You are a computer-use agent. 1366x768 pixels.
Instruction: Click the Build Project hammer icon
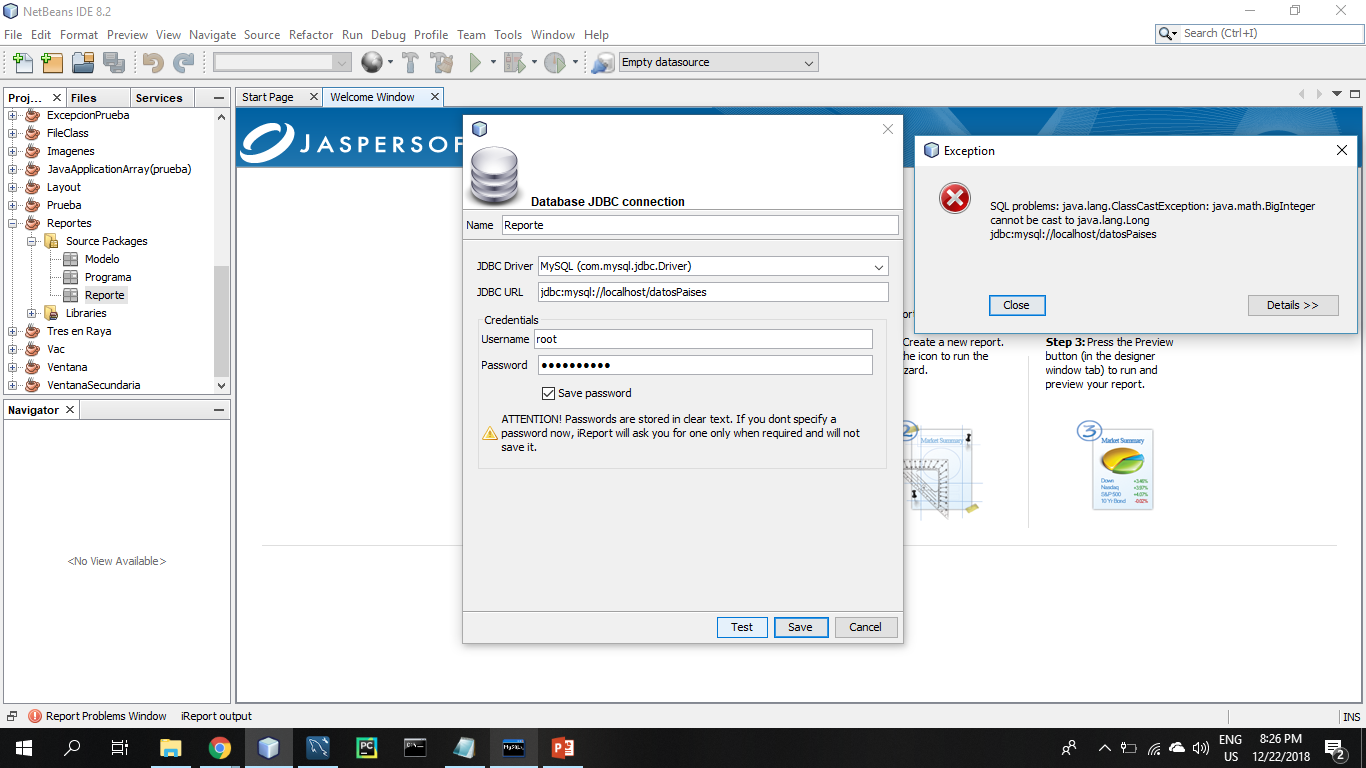(x=410, y=63)
